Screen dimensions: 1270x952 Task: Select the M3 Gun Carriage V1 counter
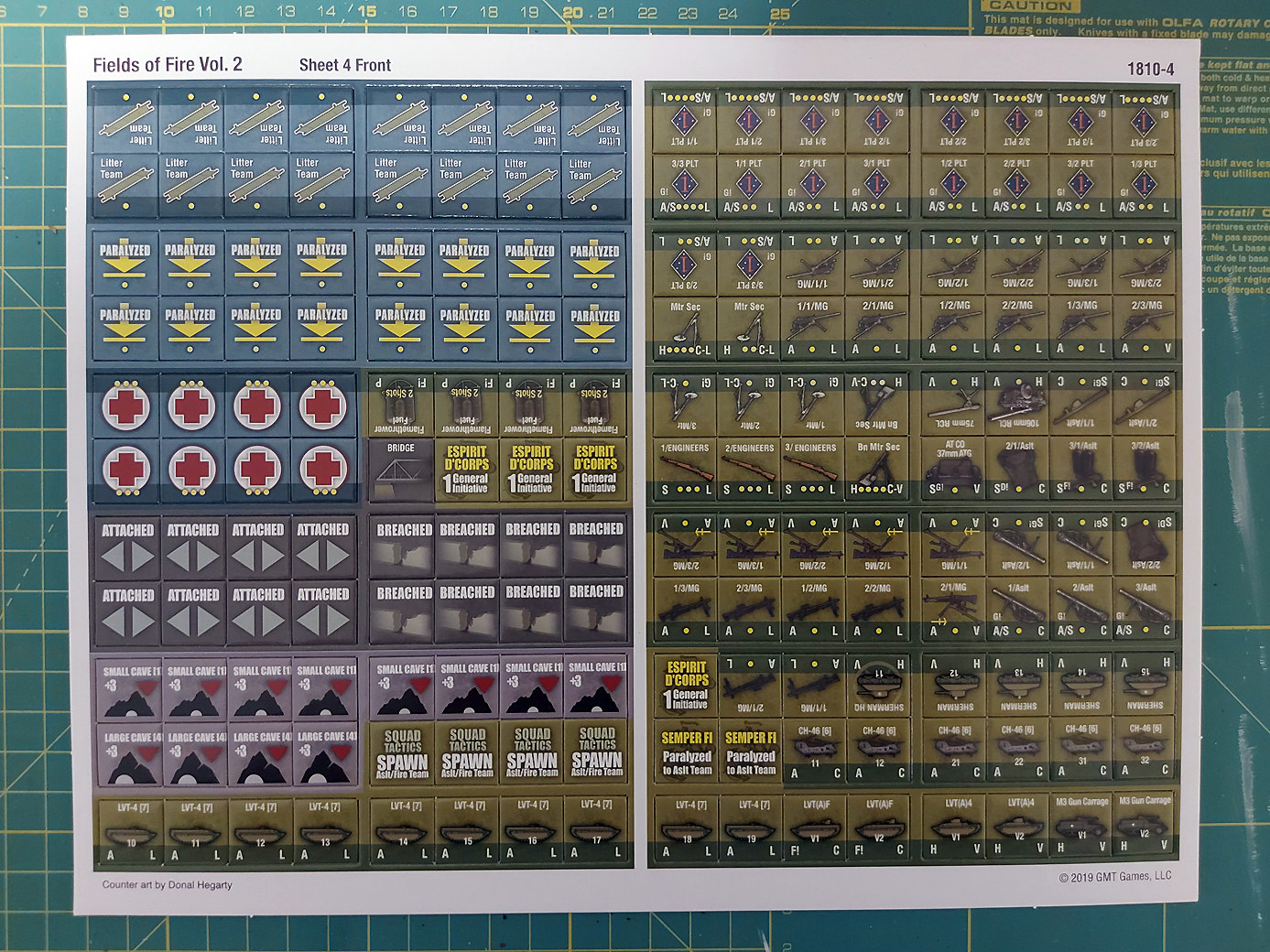click(1081, 827)
